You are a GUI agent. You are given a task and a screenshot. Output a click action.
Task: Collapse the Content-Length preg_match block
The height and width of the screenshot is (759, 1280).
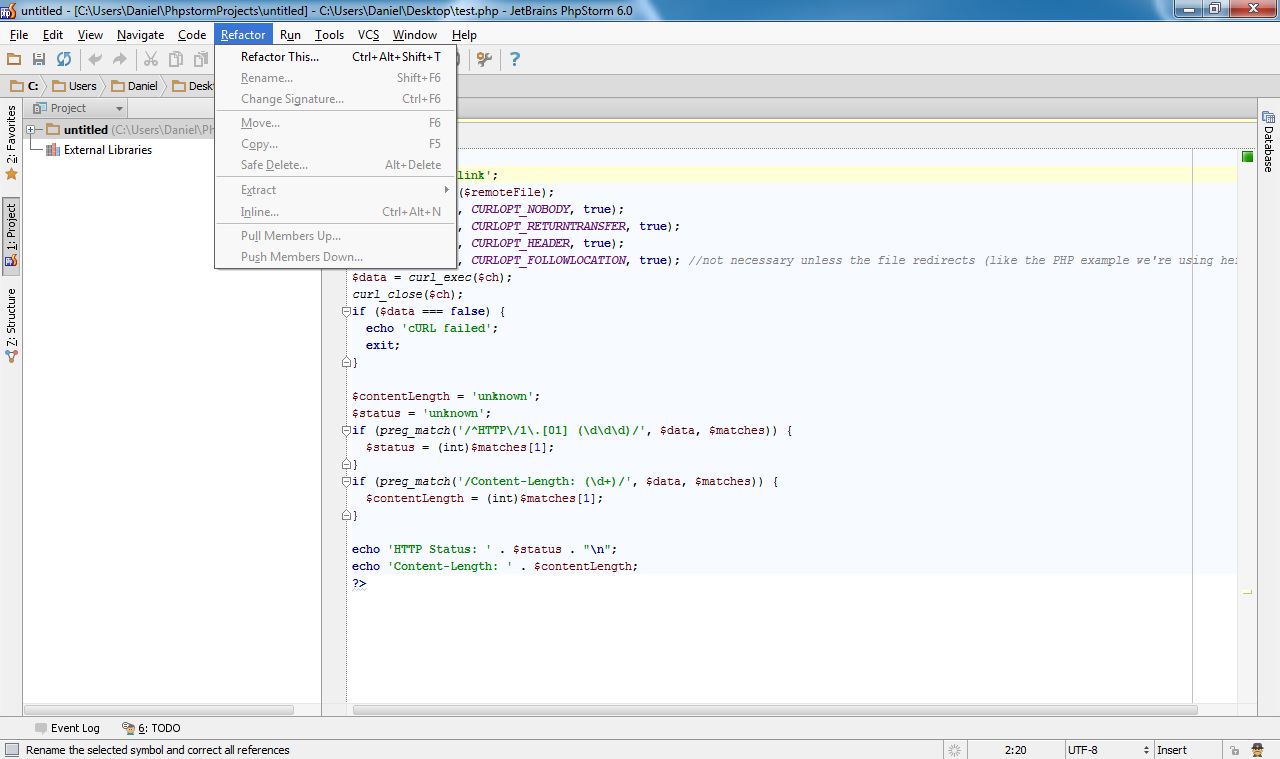[346, 481]
